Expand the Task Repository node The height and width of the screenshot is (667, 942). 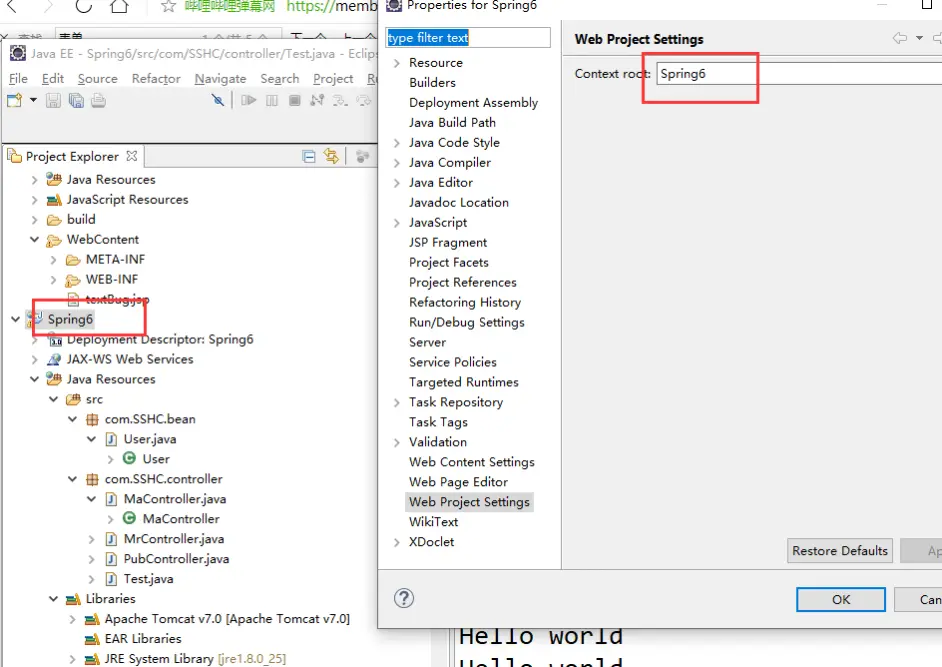pyautogui.click(x=397, y=403)
